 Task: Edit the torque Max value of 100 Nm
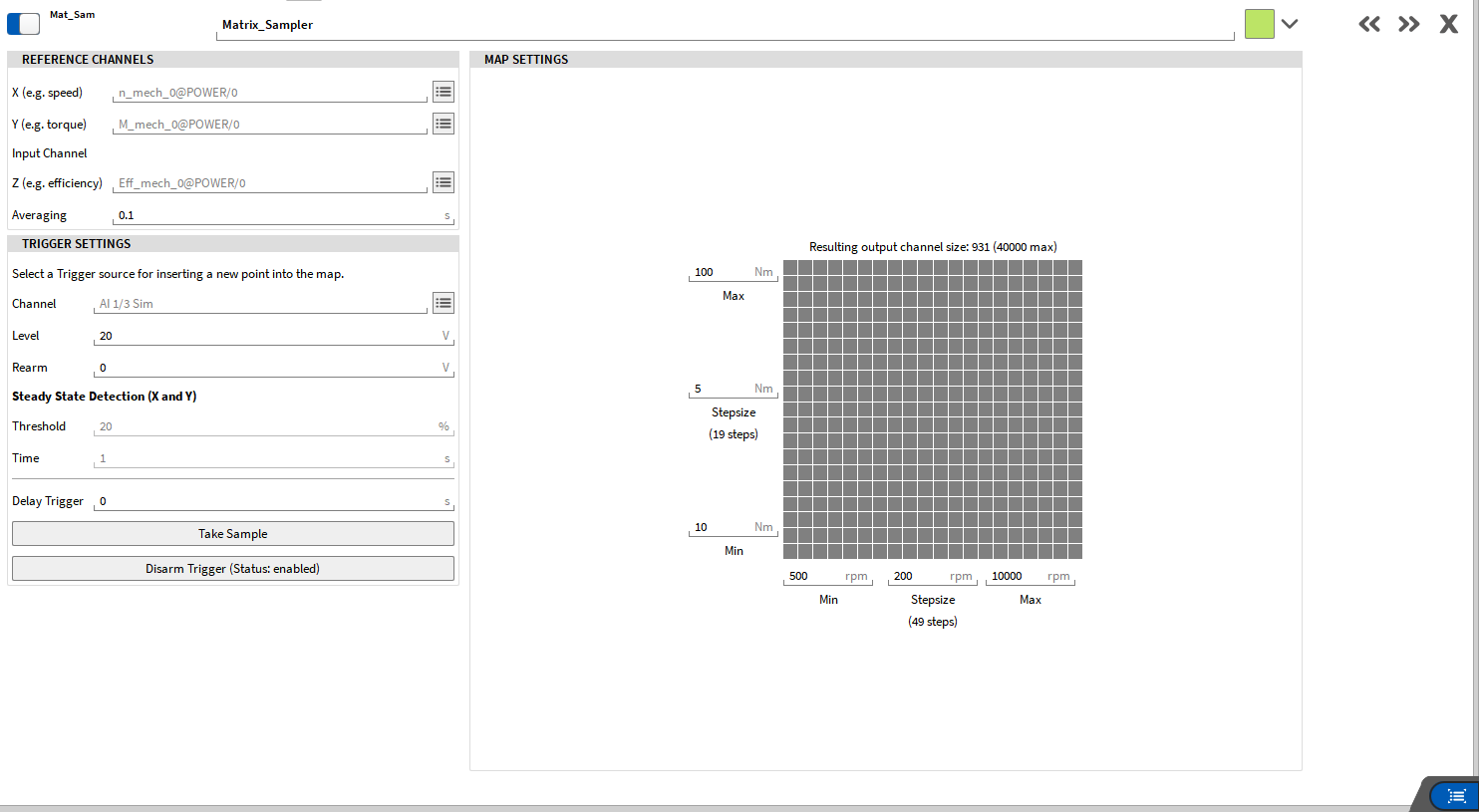(x=721, y=272)
